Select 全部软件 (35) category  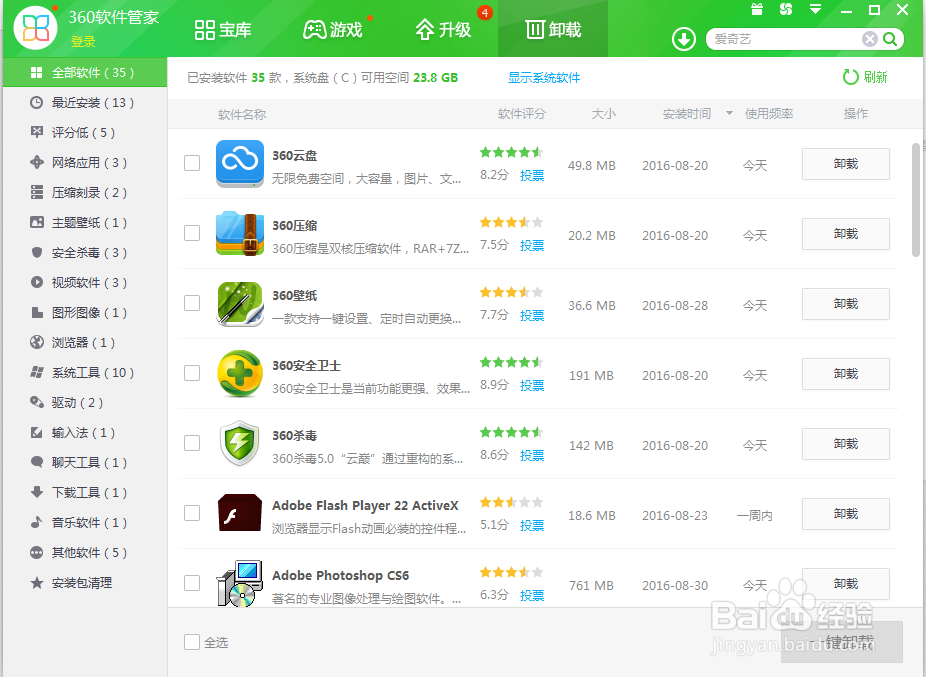click(x=85, y=73)
